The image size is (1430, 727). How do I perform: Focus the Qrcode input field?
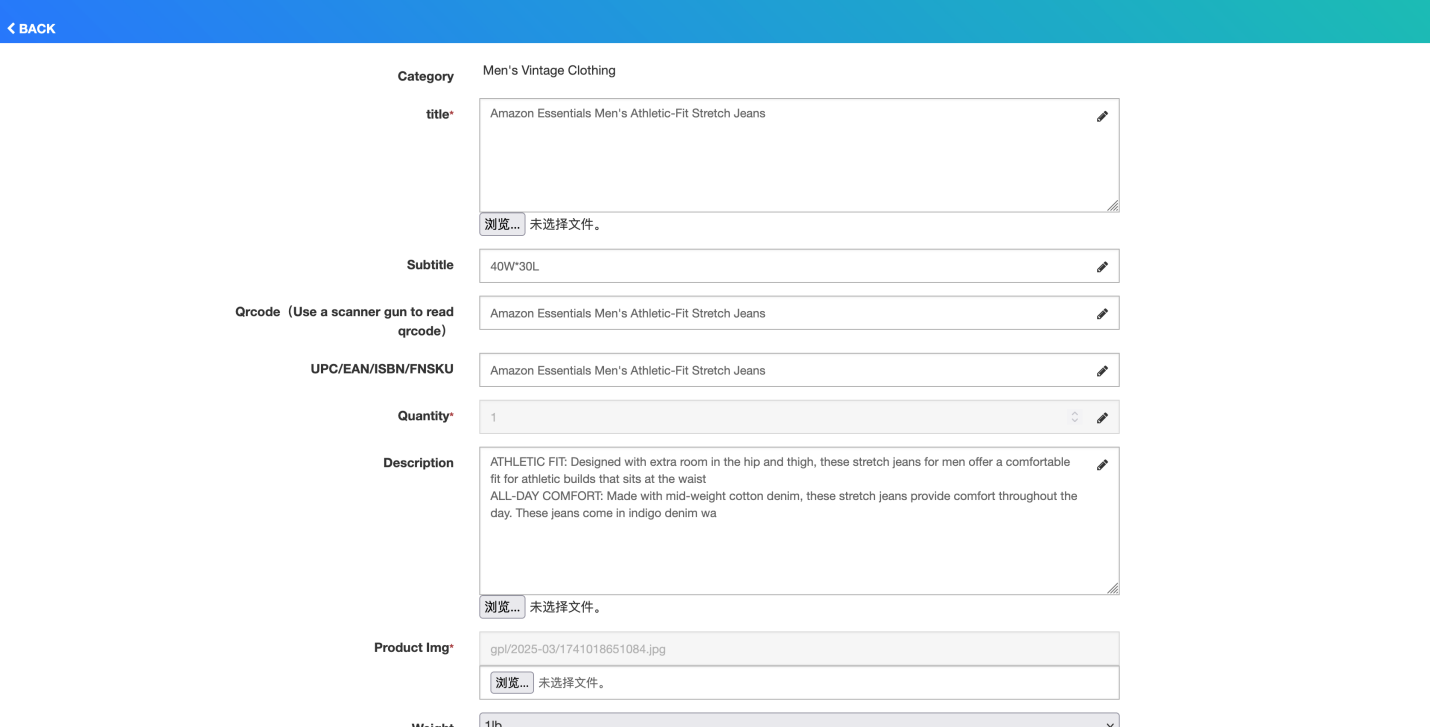(799, 313)
